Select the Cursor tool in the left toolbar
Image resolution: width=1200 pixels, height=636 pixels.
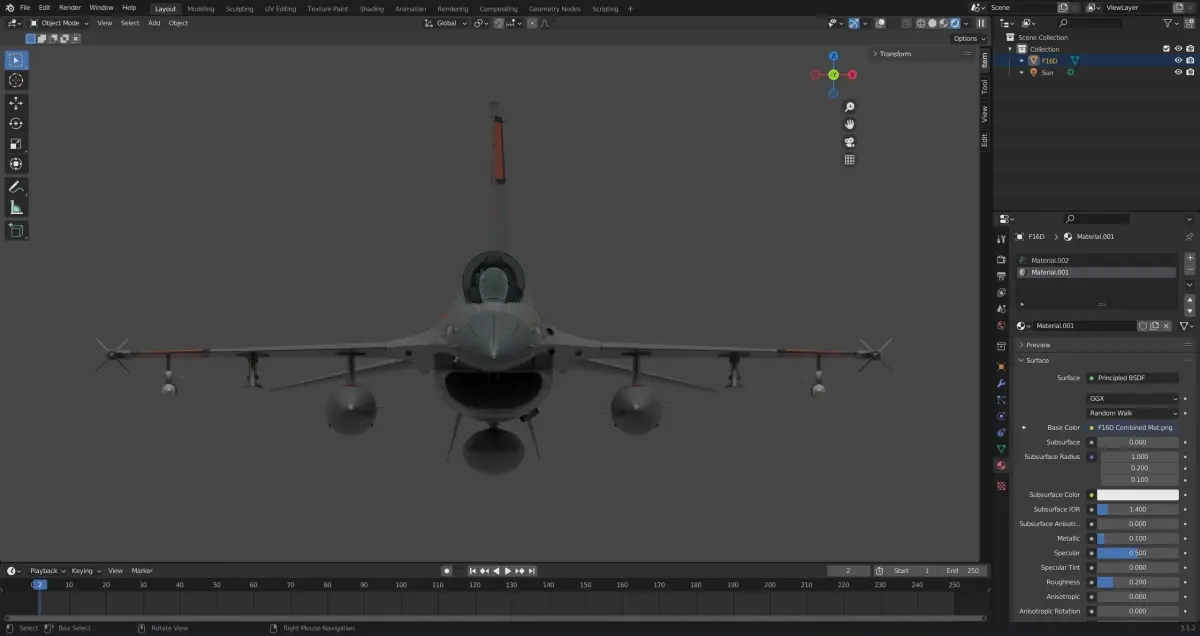(16, 80)
